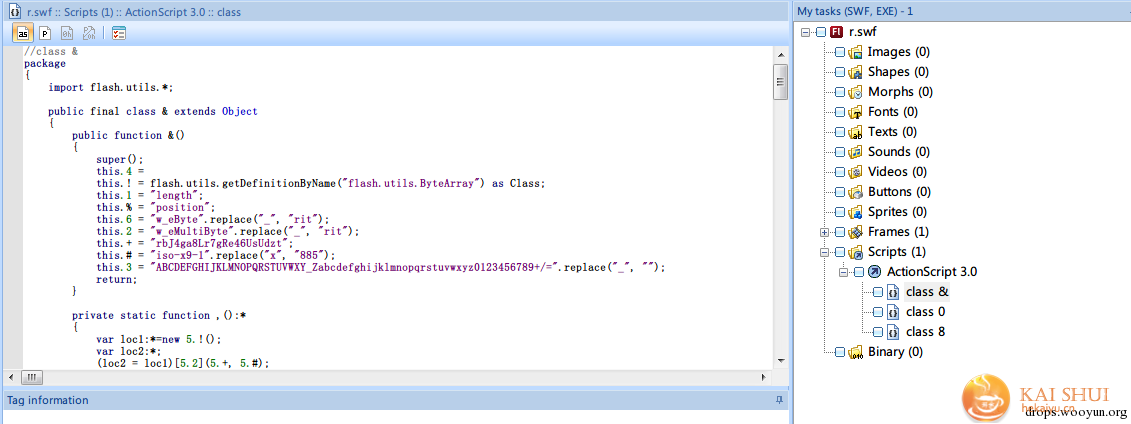
Task: Select the Texts folder icon
Action: point(855,132)
